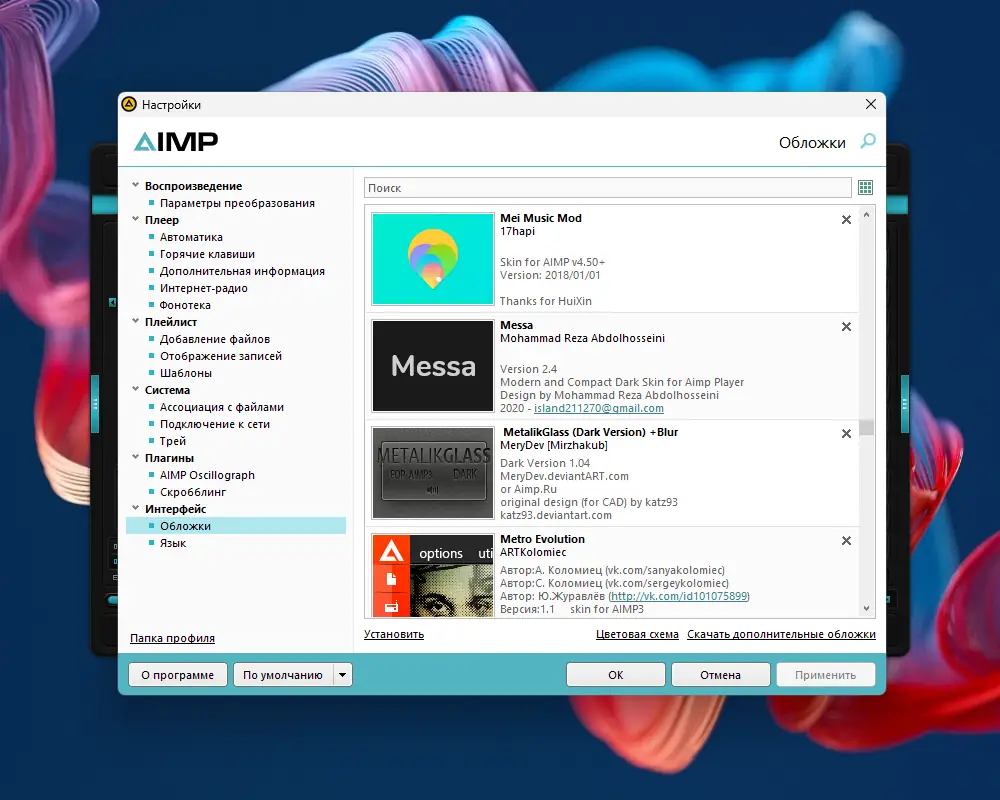Select Обложки in the tree
The image size is (1000, 800).
coord(236,526)
